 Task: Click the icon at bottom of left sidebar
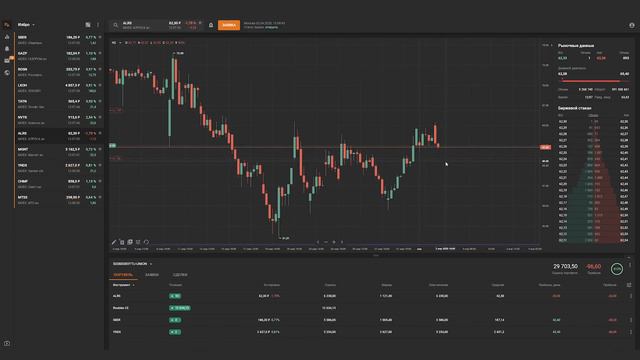[7, 343]
